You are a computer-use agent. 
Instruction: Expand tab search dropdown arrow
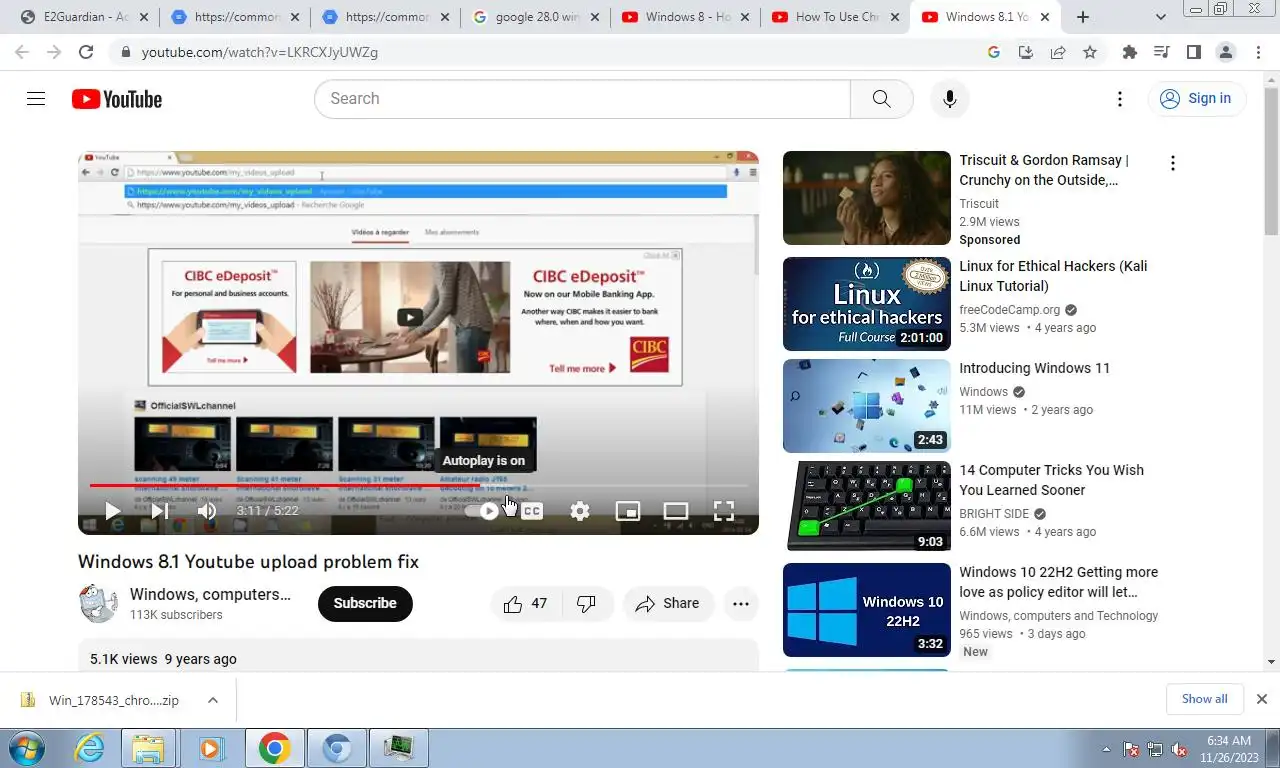[1161, 17]
